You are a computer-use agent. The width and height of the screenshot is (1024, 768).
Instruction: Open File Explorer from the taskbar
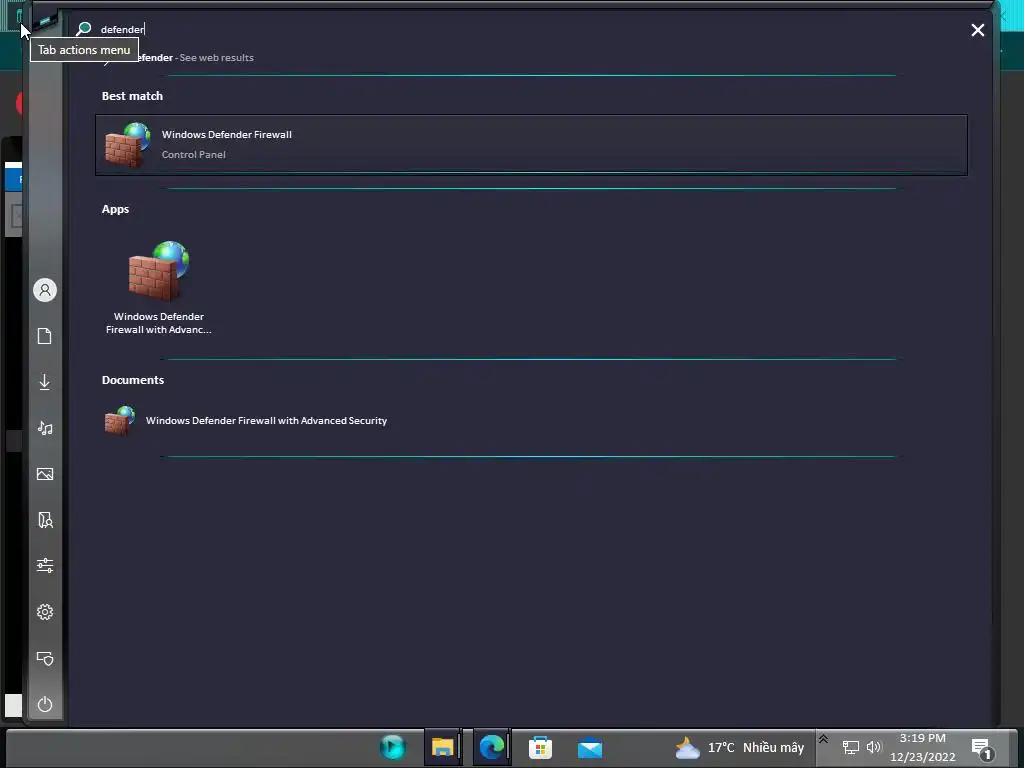[442, 747]
